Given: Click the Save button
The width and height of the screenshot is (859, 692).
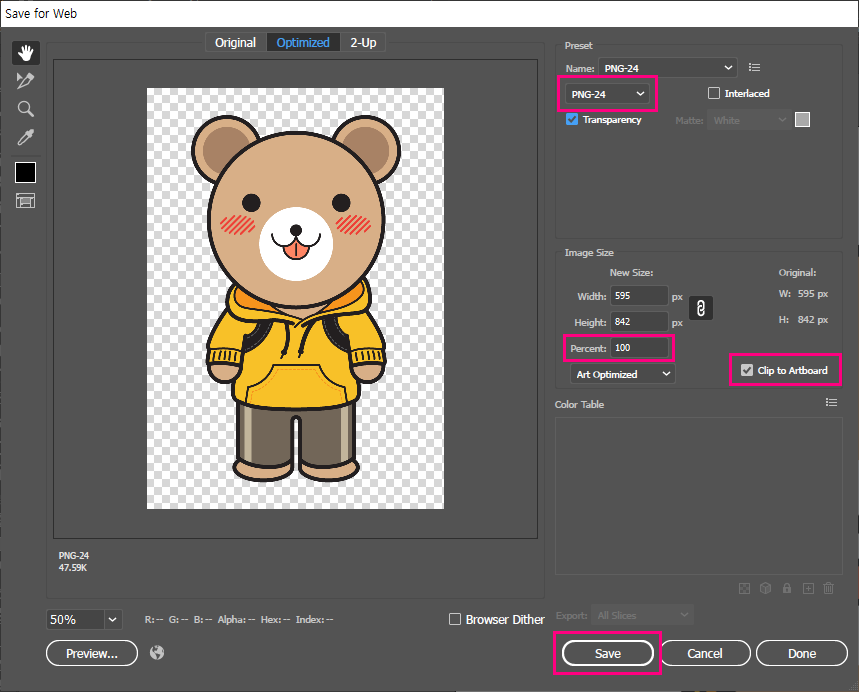Looking at the screenshot, I should (x=607, y=653).
